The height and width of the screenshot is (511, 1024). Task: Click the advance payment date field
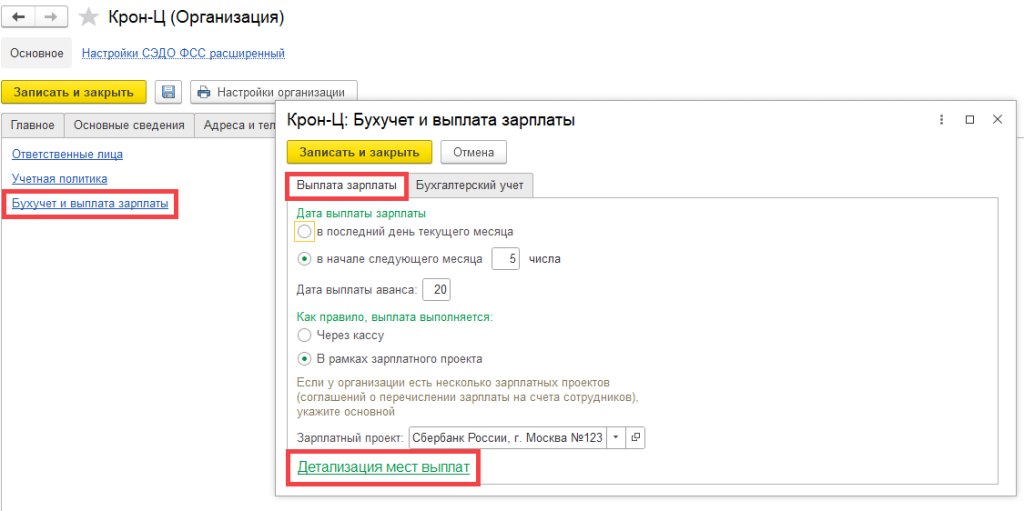tap(436, 290)
